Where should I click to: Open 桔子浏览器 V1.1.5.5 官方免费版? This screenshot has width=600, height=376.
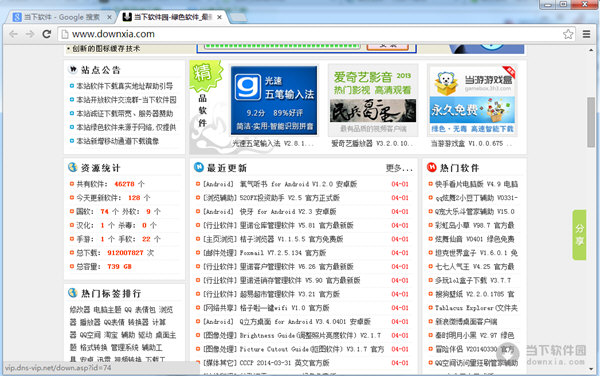[292, 239]
